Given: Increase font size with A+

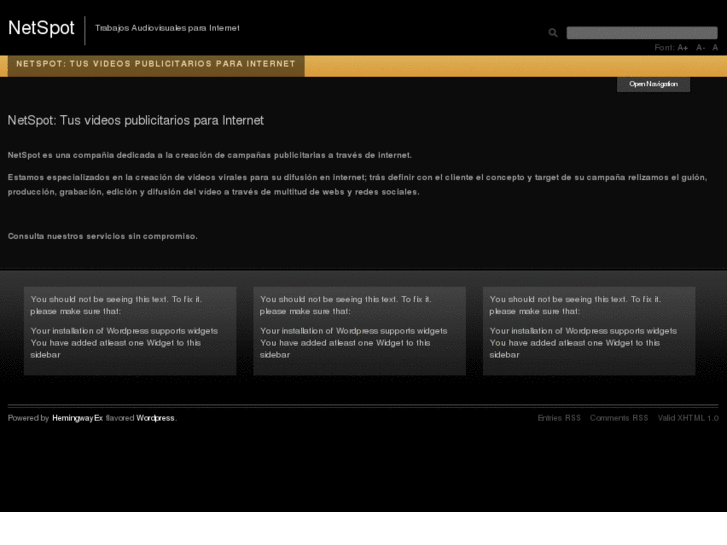Looking at the screenshot, I should point(682,47).
